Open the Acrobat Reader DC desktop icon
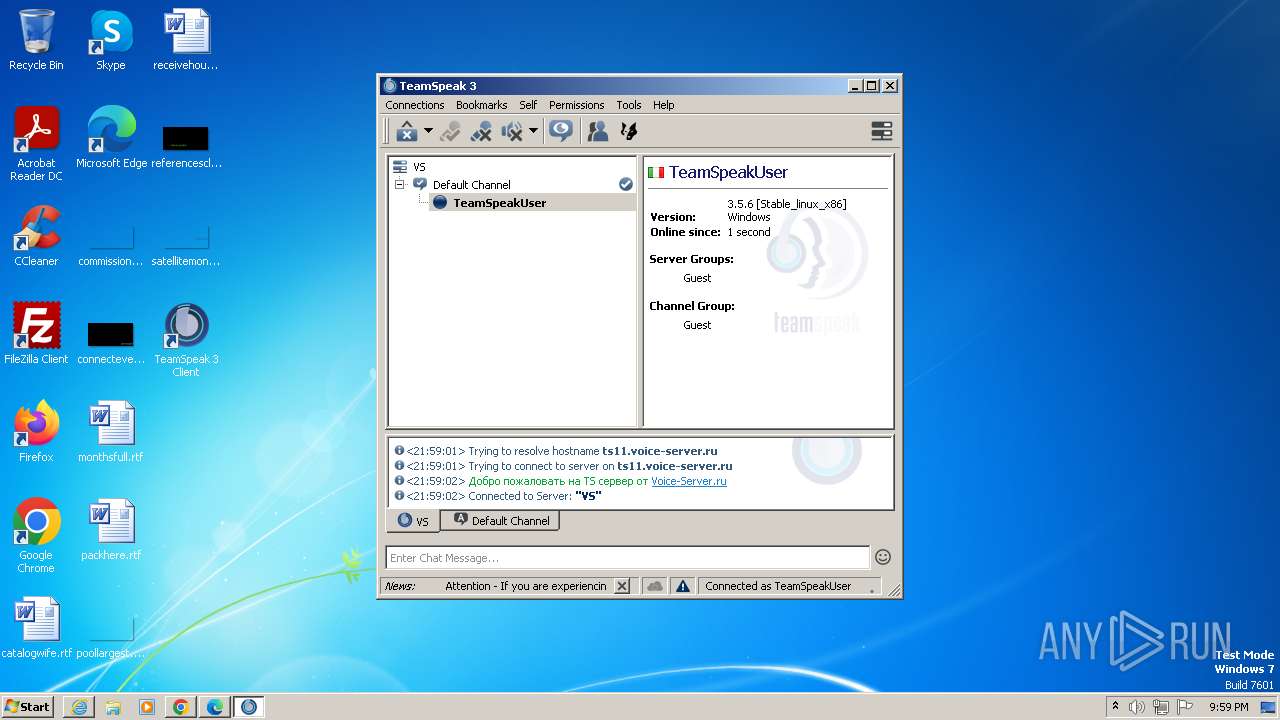This screenshot has height=720, width=1280. (x=36, y=144)
